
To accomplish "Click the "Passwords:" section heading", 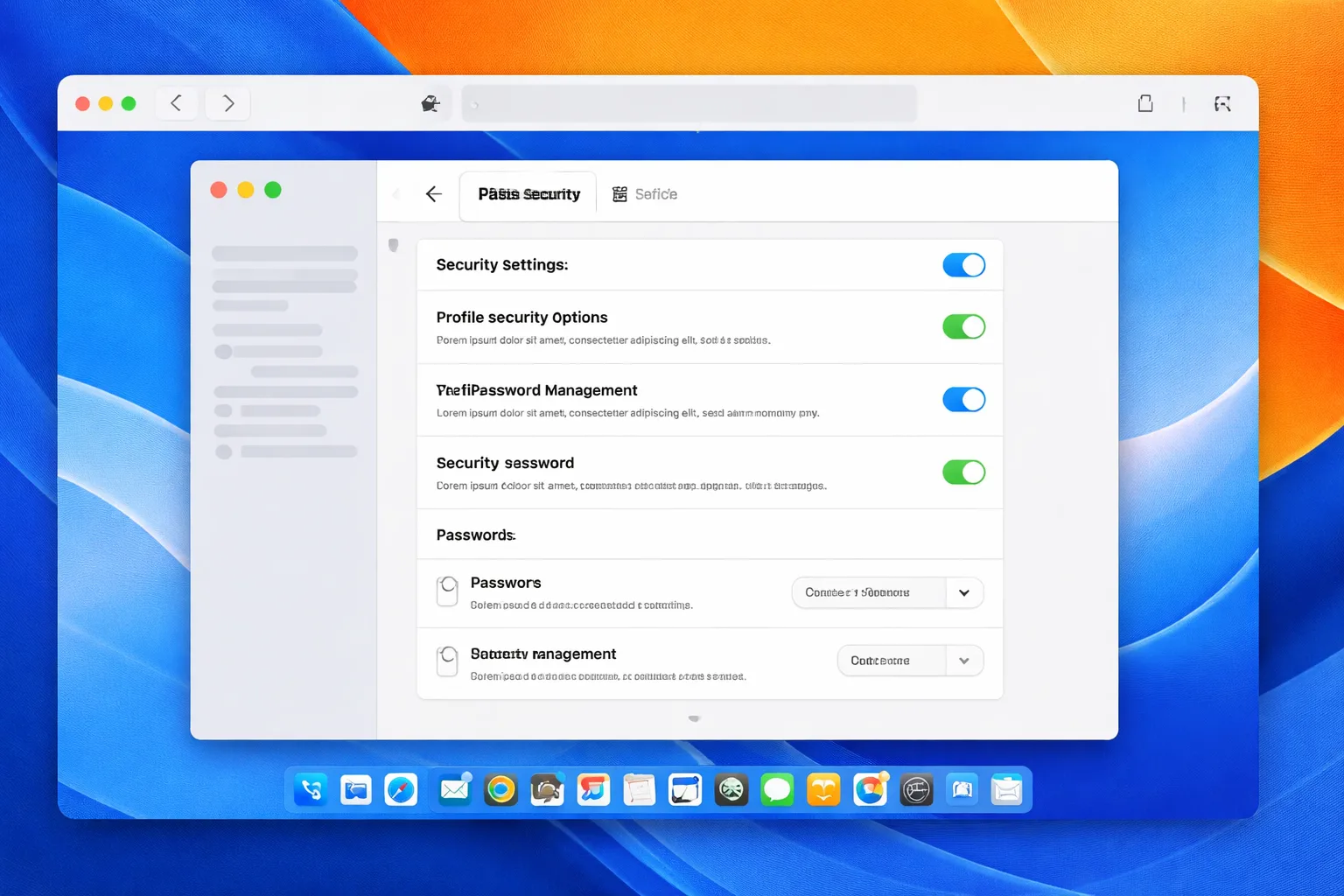I will pyautogui.click(x=476, y=535).
